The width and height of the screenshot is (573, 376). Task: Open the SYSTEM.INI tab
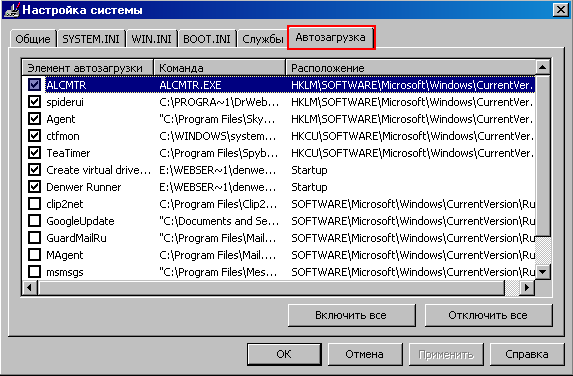91,39
